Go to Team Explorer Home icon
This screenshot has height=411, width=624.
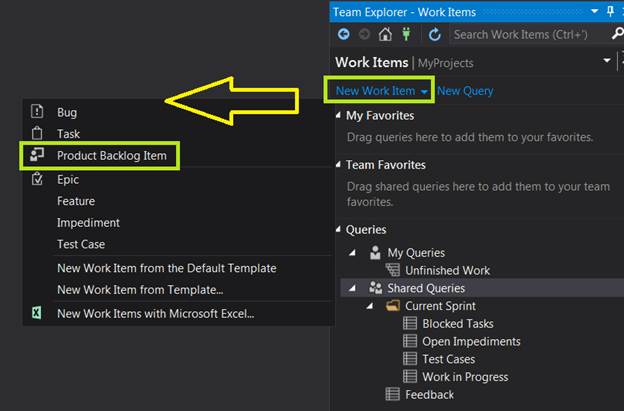385,35
